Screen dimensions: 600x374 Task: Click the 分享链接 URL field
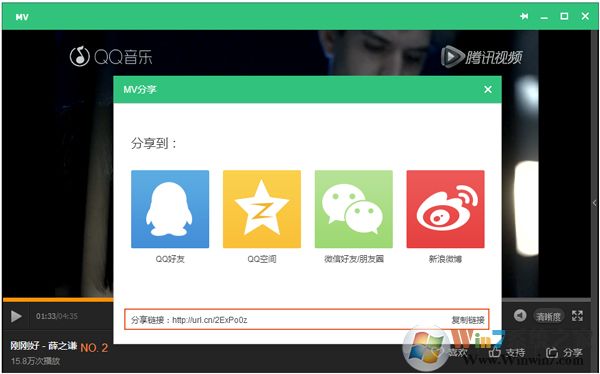click(307, 319)
